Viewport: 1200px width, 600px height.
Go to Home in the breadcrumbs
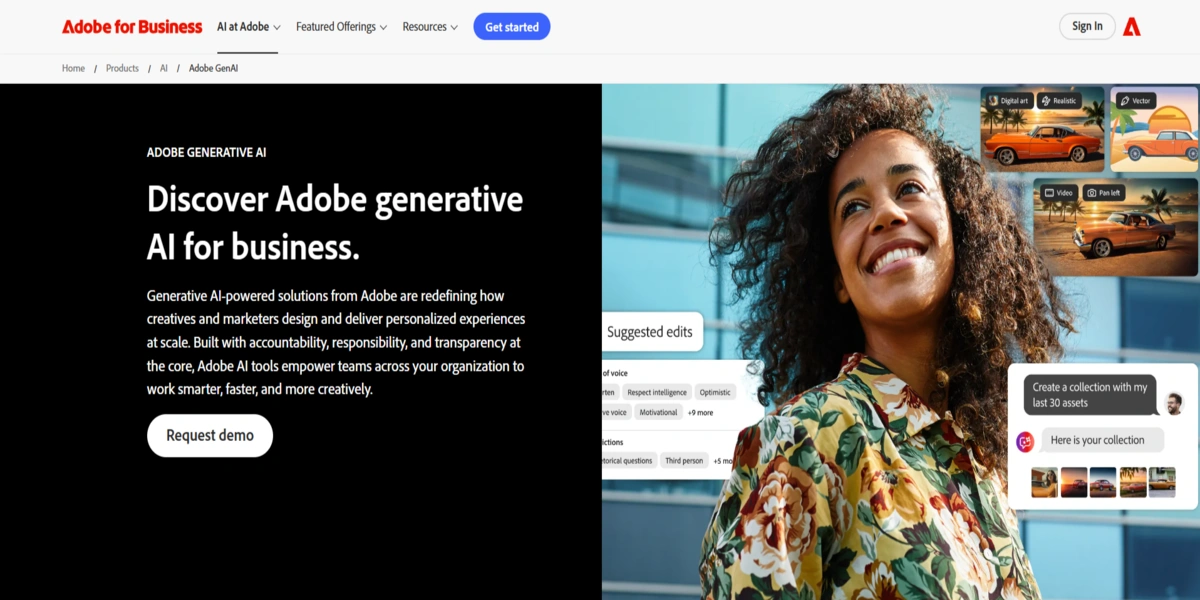pos(73,68)
